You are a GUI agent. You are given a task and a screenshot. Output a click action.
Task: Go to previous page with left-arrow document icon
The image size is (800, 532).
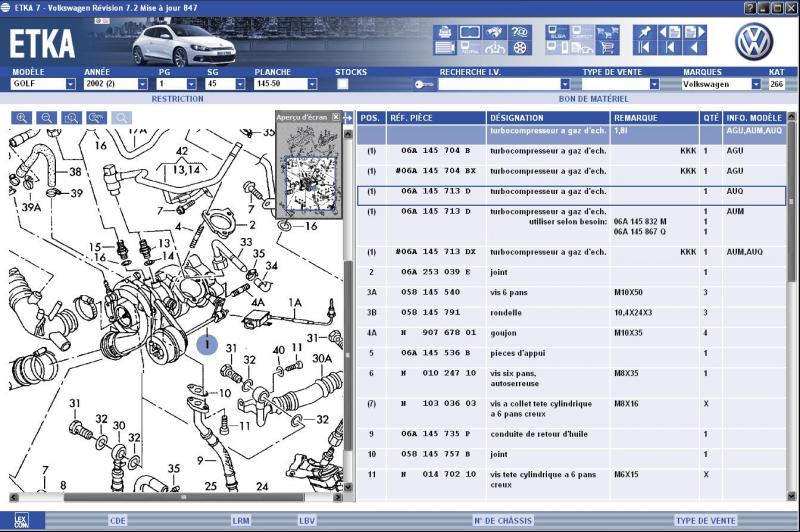coord(669,32)
